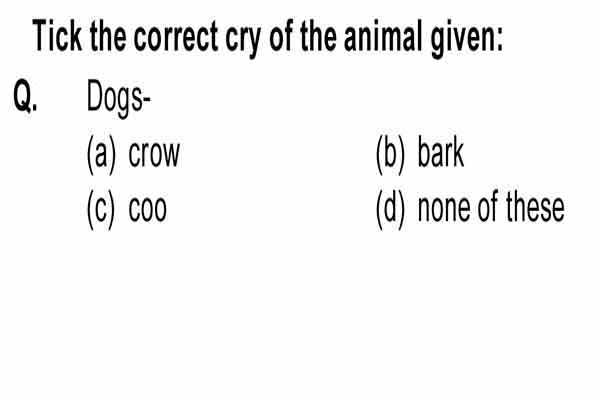Click "the" right before "animal"
Screen dimensions: 600x400
[x=318, y=36]
